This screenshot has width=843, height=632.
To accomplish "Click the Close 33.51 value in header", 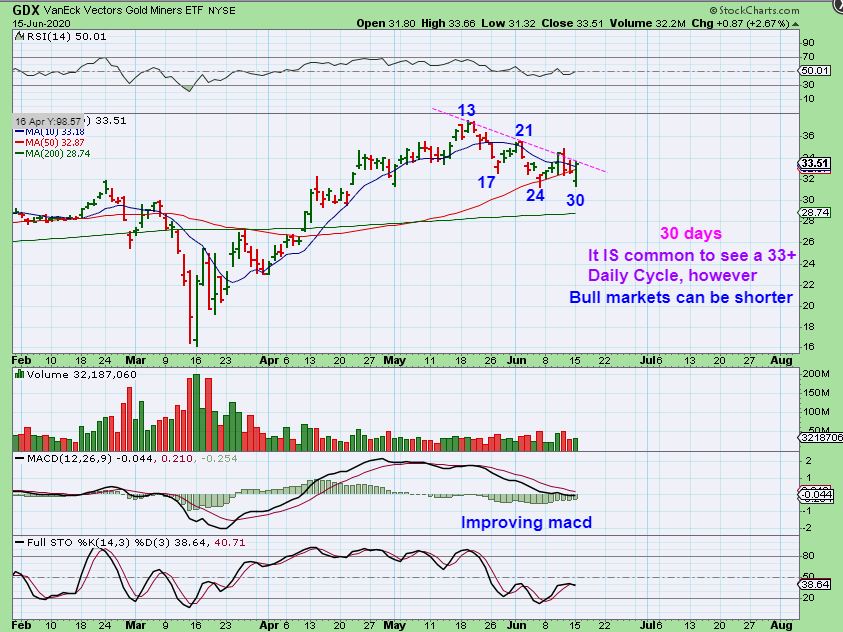I will point(572,24).
